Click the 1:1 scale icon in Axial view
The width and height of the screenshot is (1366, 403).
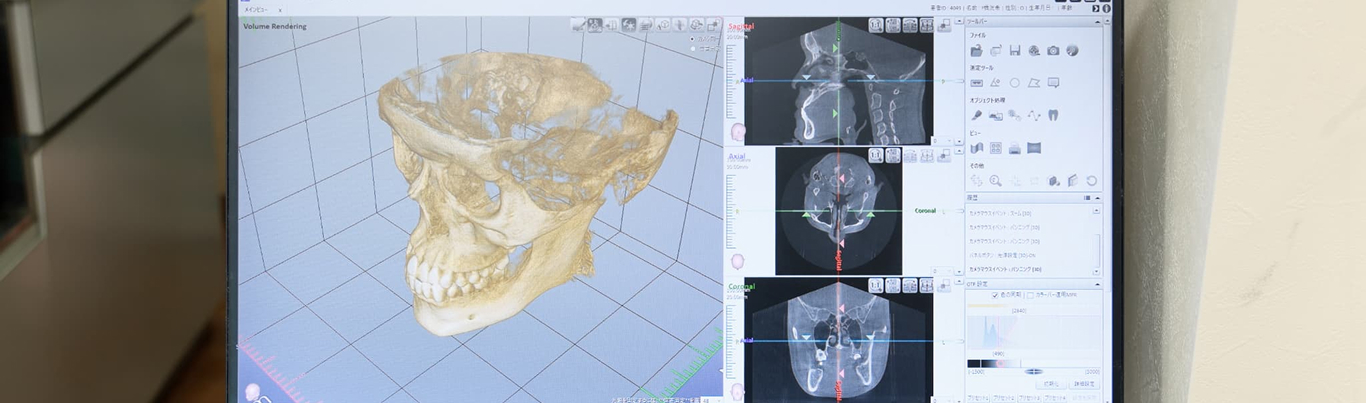point(875,155)
